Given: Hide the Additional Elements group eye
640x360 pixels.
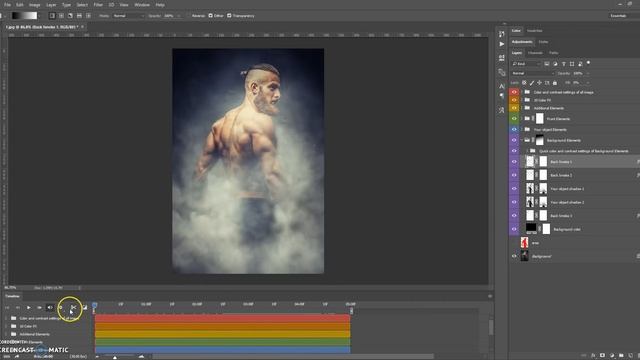Looking at the screenshot, I should click(x=514, y=108).
